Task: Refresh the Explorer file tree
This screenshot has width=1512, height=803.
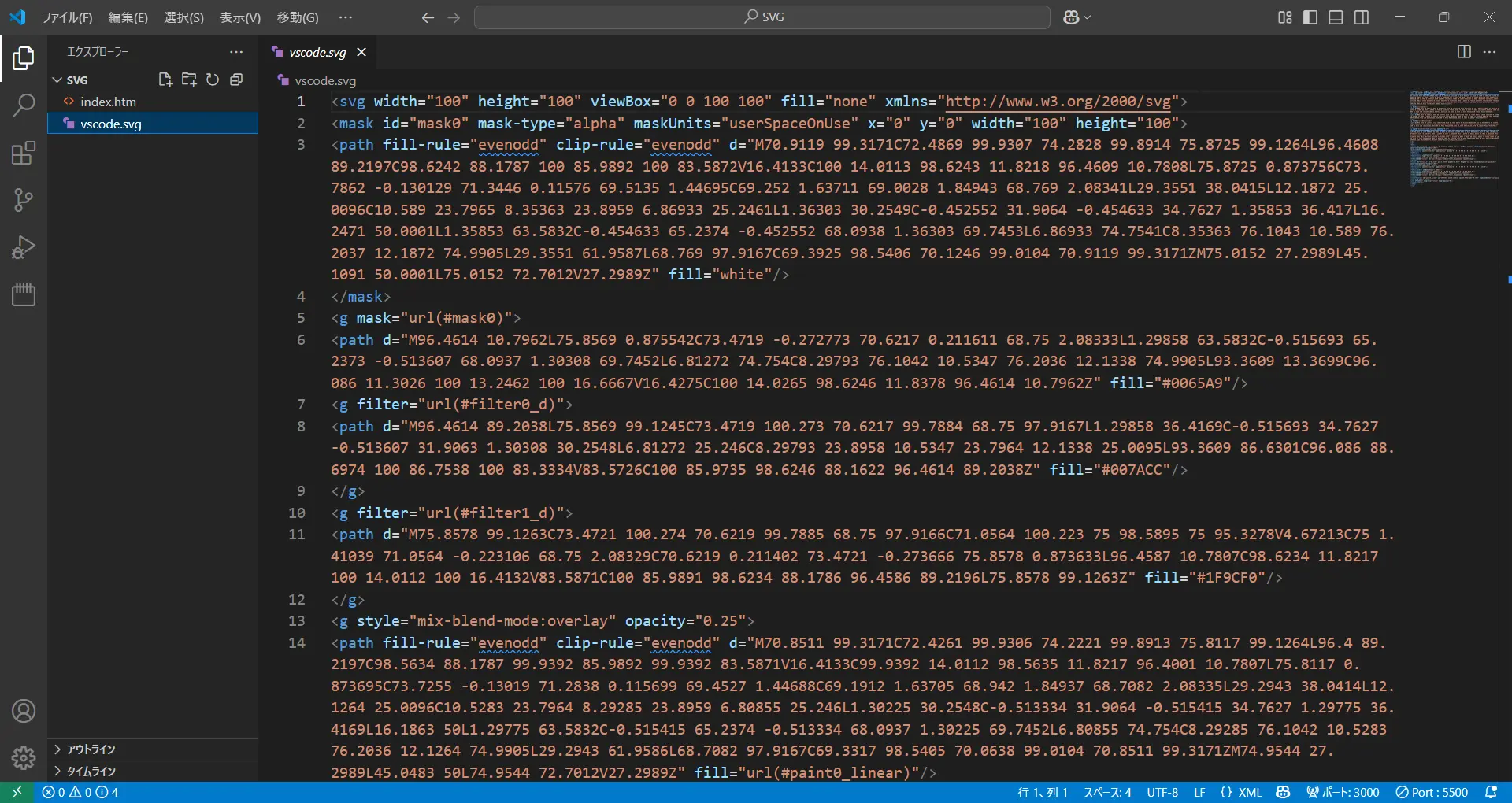Action: pos(213,80)
